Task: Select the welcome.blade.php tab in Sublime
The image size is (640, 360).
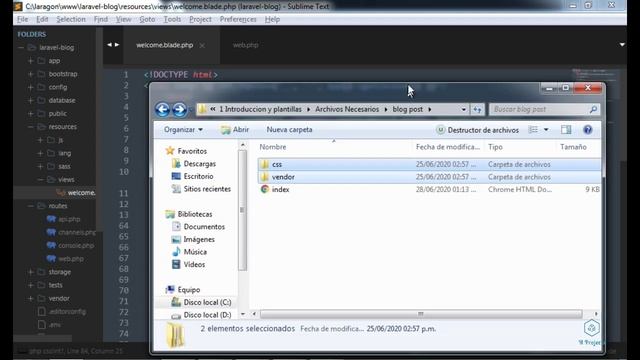Action: coord(164,45)
